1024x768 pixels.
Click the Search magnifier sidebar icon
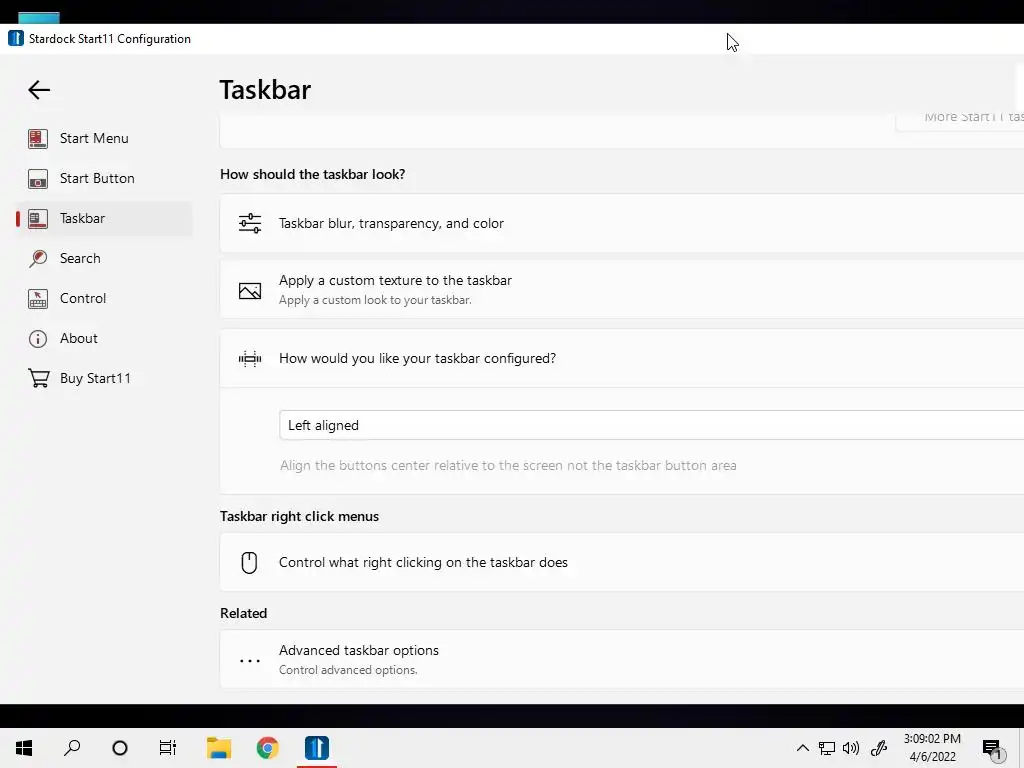(38, 259)
